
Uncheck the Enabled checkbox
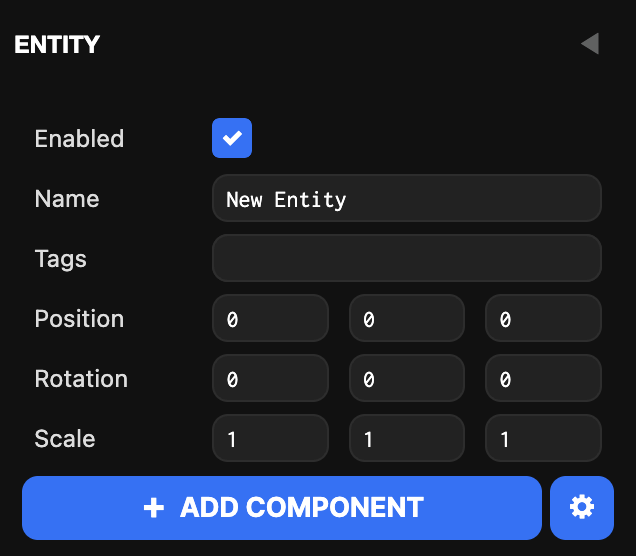point(232,138)
